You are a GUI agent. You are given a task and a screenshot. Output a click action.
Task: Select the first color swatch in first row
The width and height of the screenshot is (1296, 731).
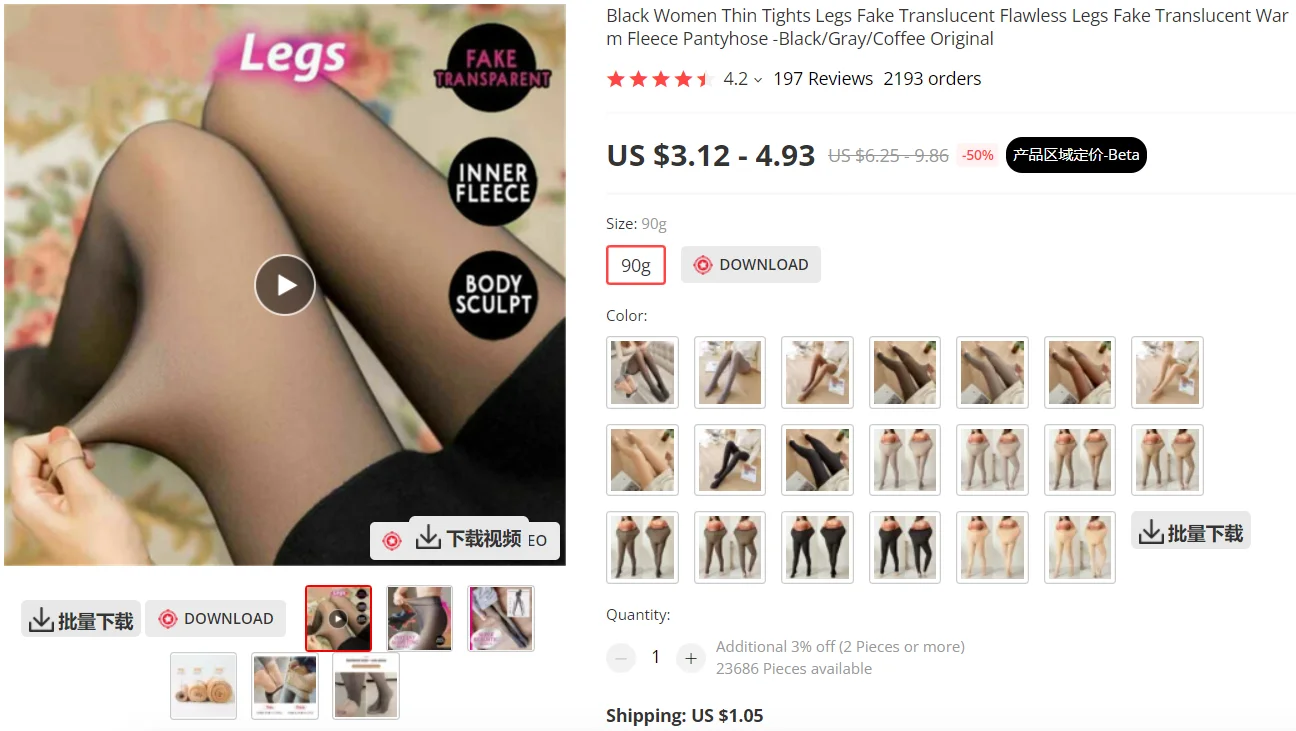tap(642, 372)
